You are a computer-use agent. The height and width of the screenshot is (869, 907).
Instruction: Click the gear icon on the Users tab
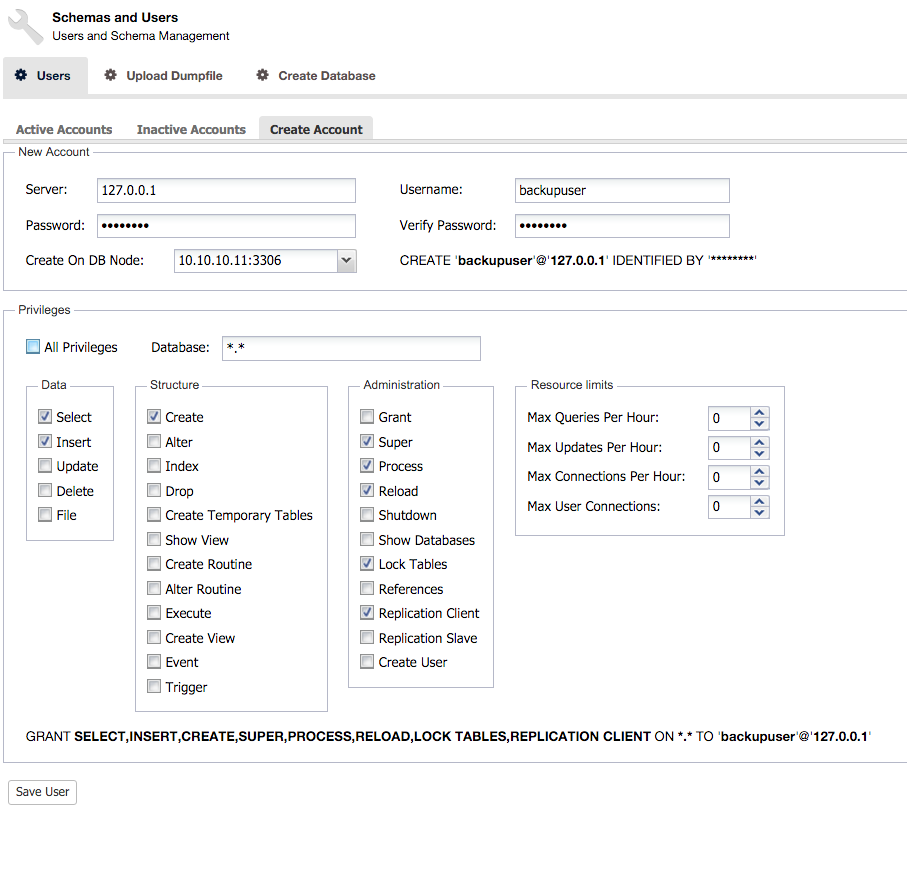pyautogui.click(x=21, y=75)
